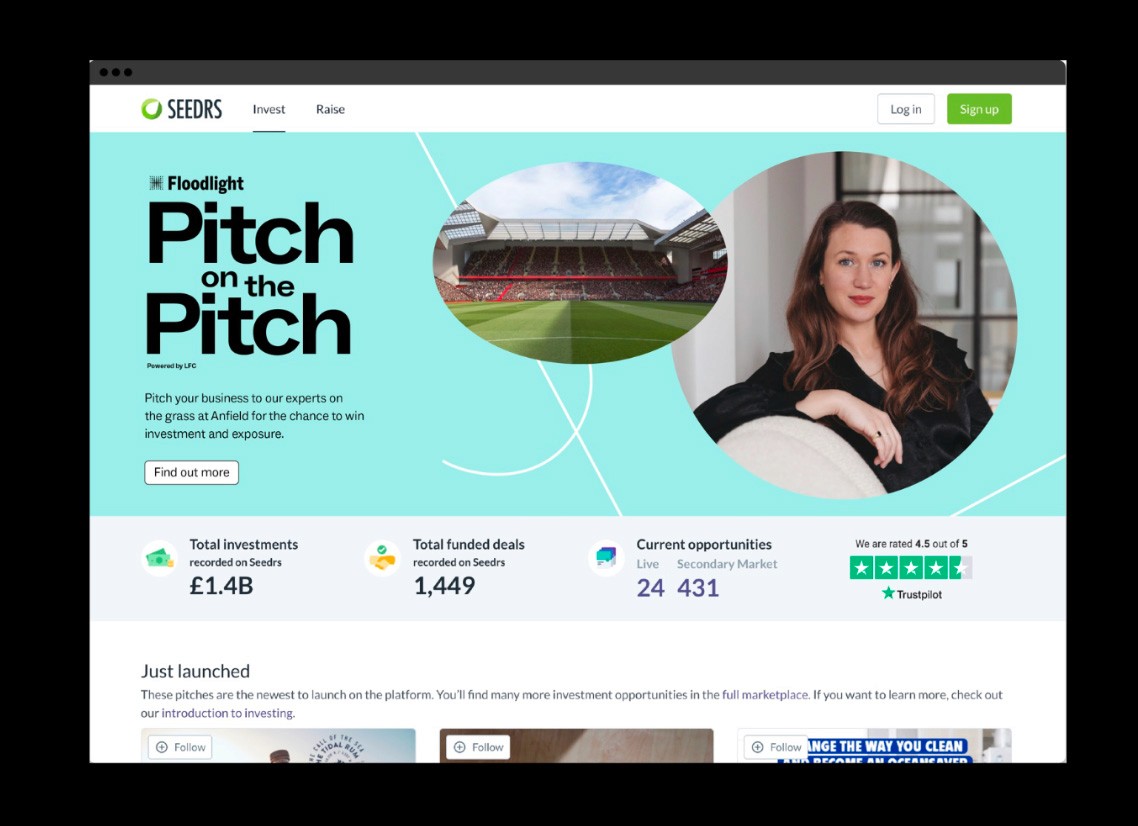Viewport: 1138px width, 826px height.
Task: Click the green Sign up button
Action: click(x=979, y=109)
